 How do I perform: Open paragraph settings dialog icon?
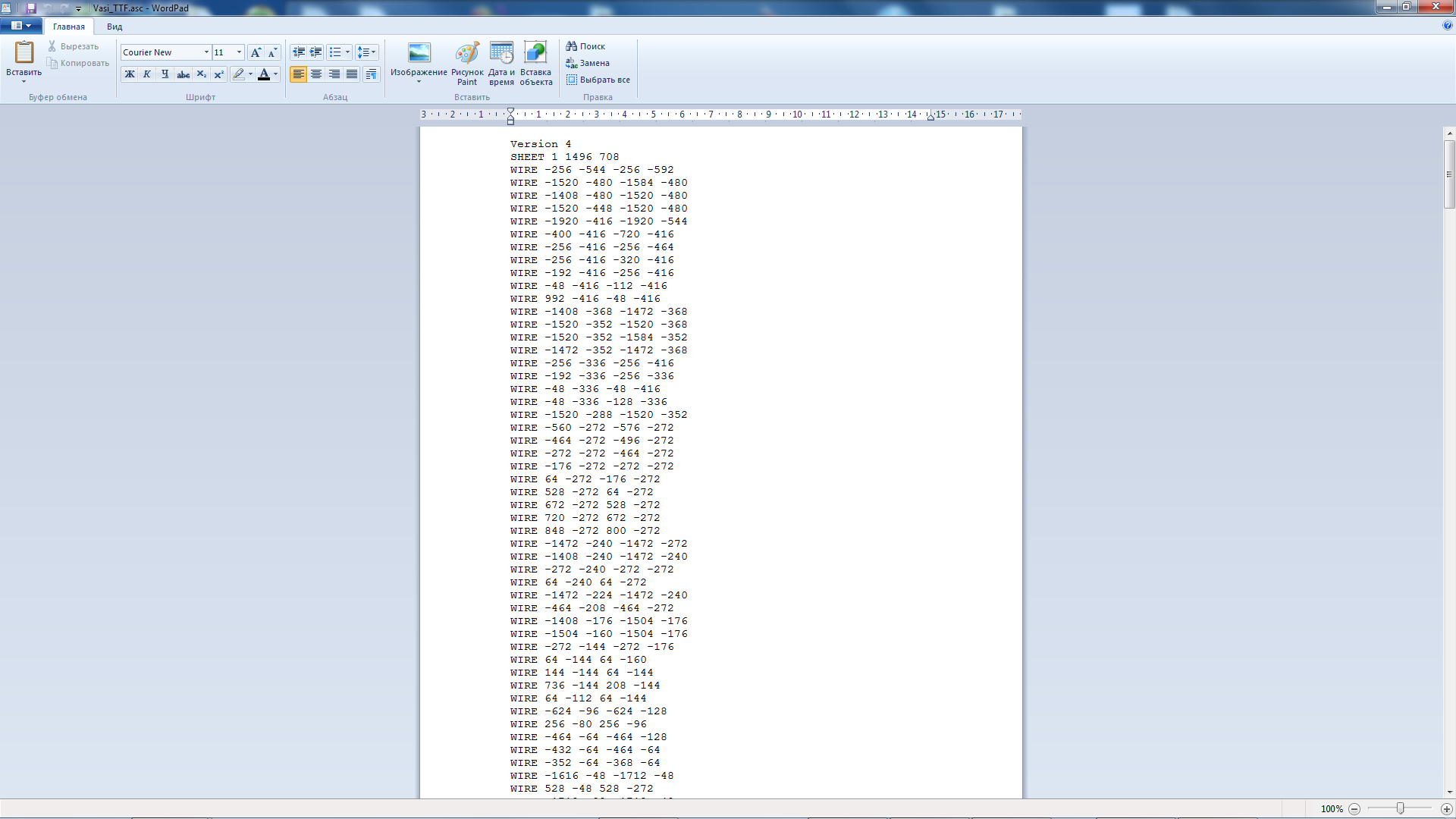click(x=371, y=74)
